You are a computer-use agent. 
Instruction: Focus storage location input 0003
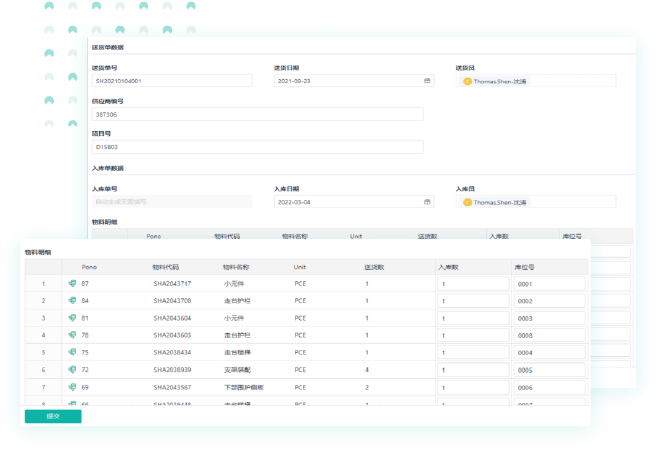click(x=549, y=318)
